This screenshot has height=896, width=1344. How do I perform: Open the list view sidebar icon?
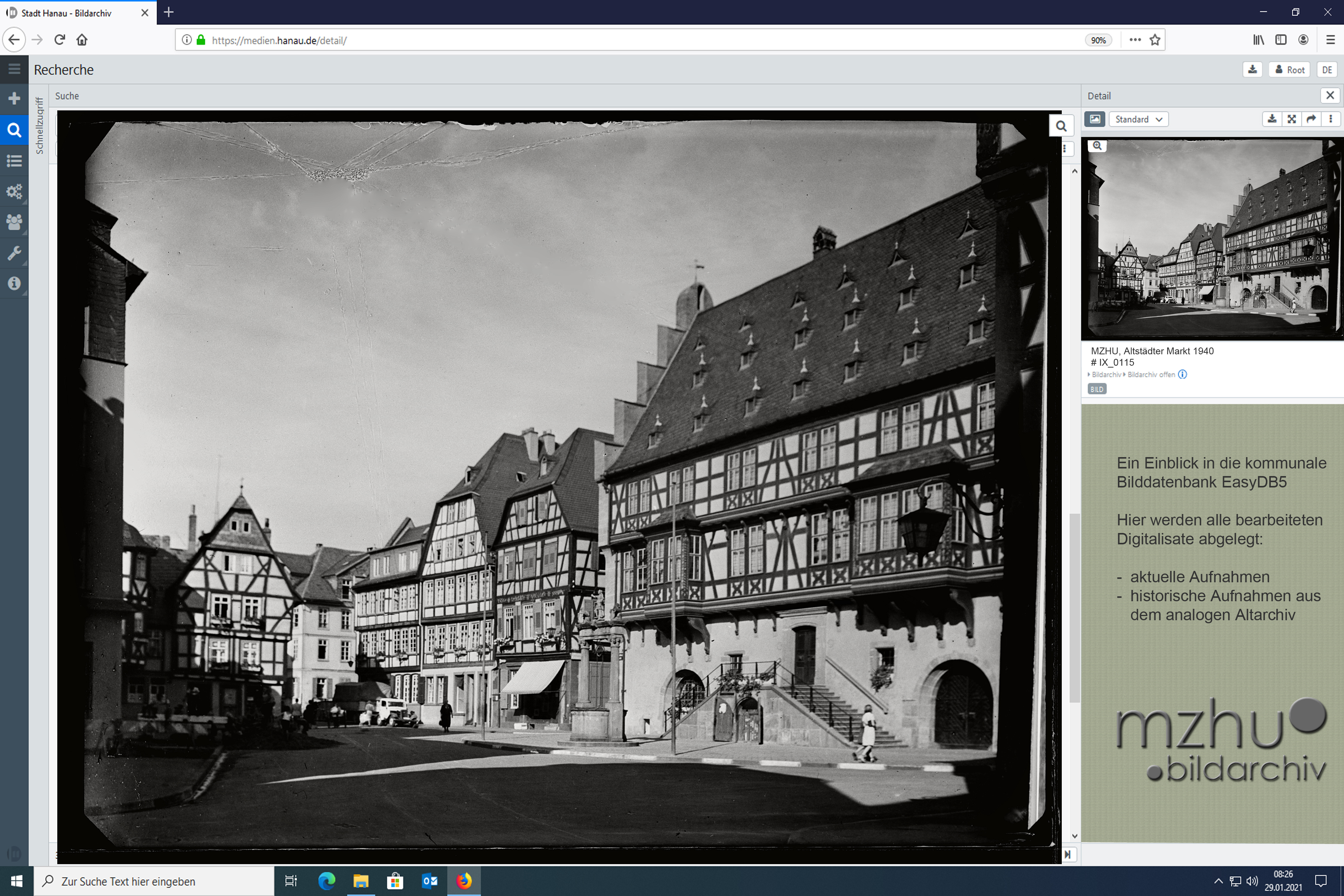[14, 160]
